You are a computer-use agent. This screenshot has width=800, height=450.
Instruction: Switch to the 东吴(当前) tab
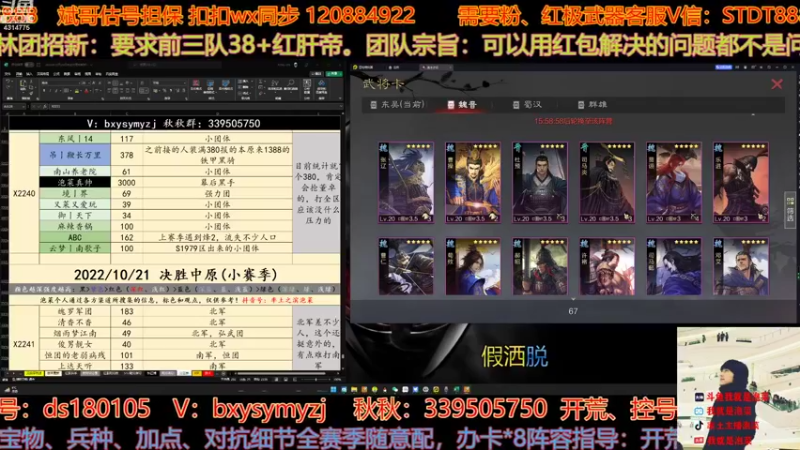[397, 104]
